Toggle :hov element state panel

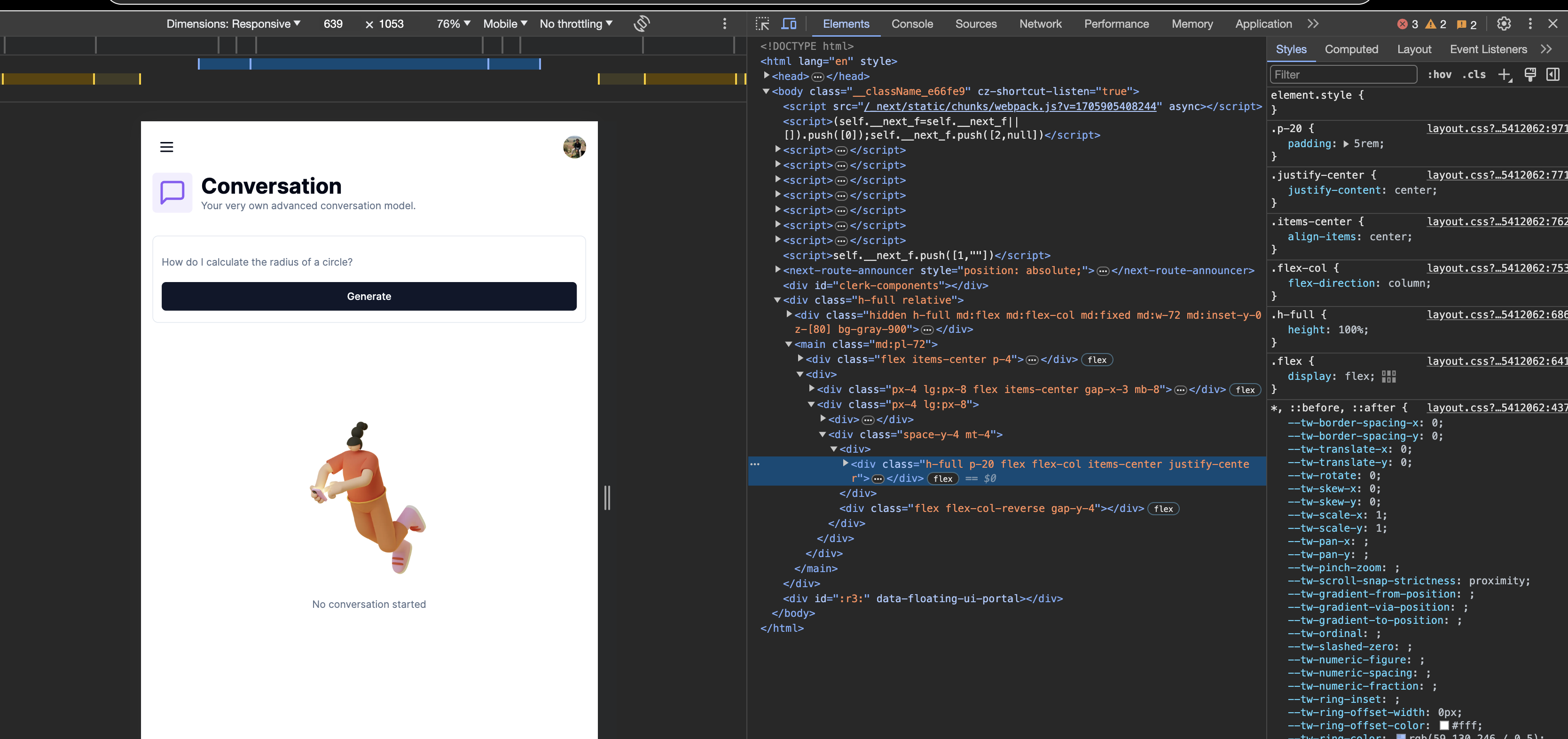coord(1440,74)
